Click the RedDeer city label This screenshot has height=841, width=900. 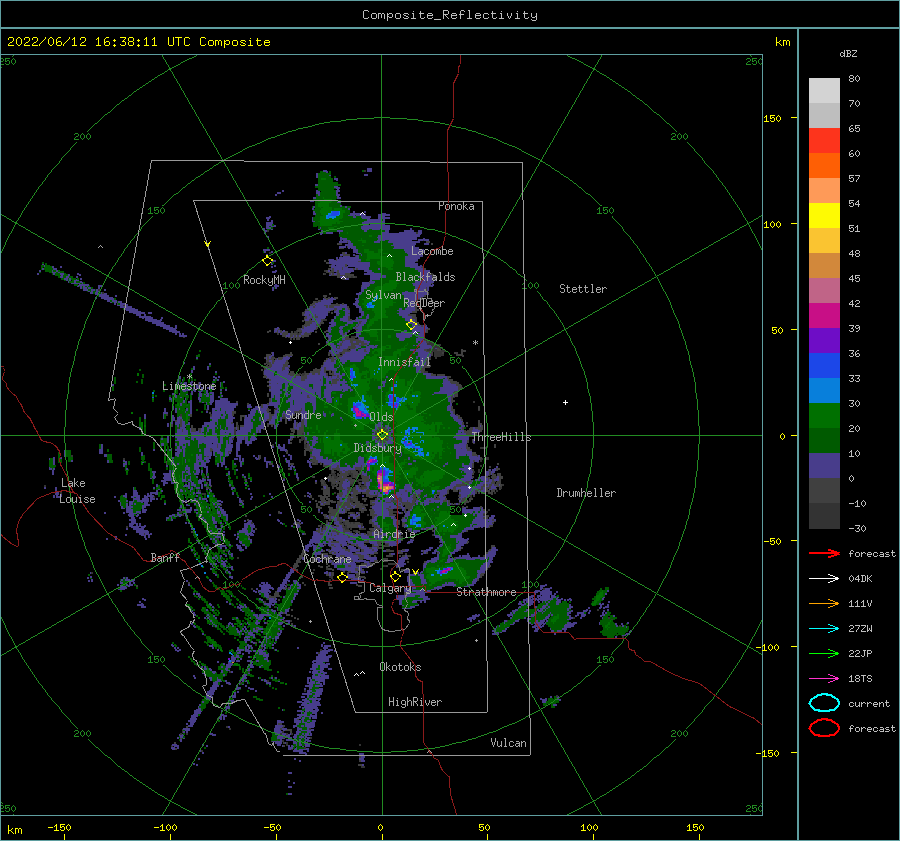(424, 303)
